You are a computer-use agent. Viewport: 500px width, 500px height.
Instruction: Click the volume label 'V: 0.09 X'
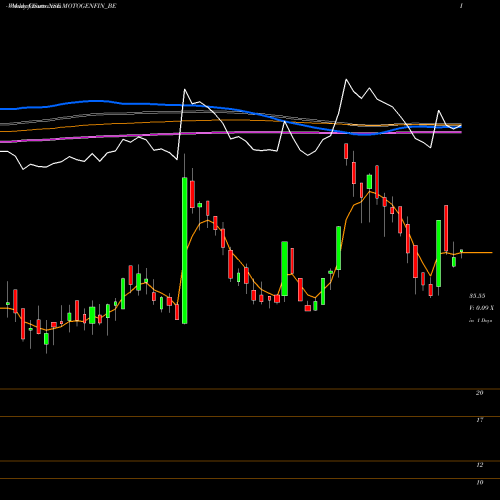coord(481,308)
